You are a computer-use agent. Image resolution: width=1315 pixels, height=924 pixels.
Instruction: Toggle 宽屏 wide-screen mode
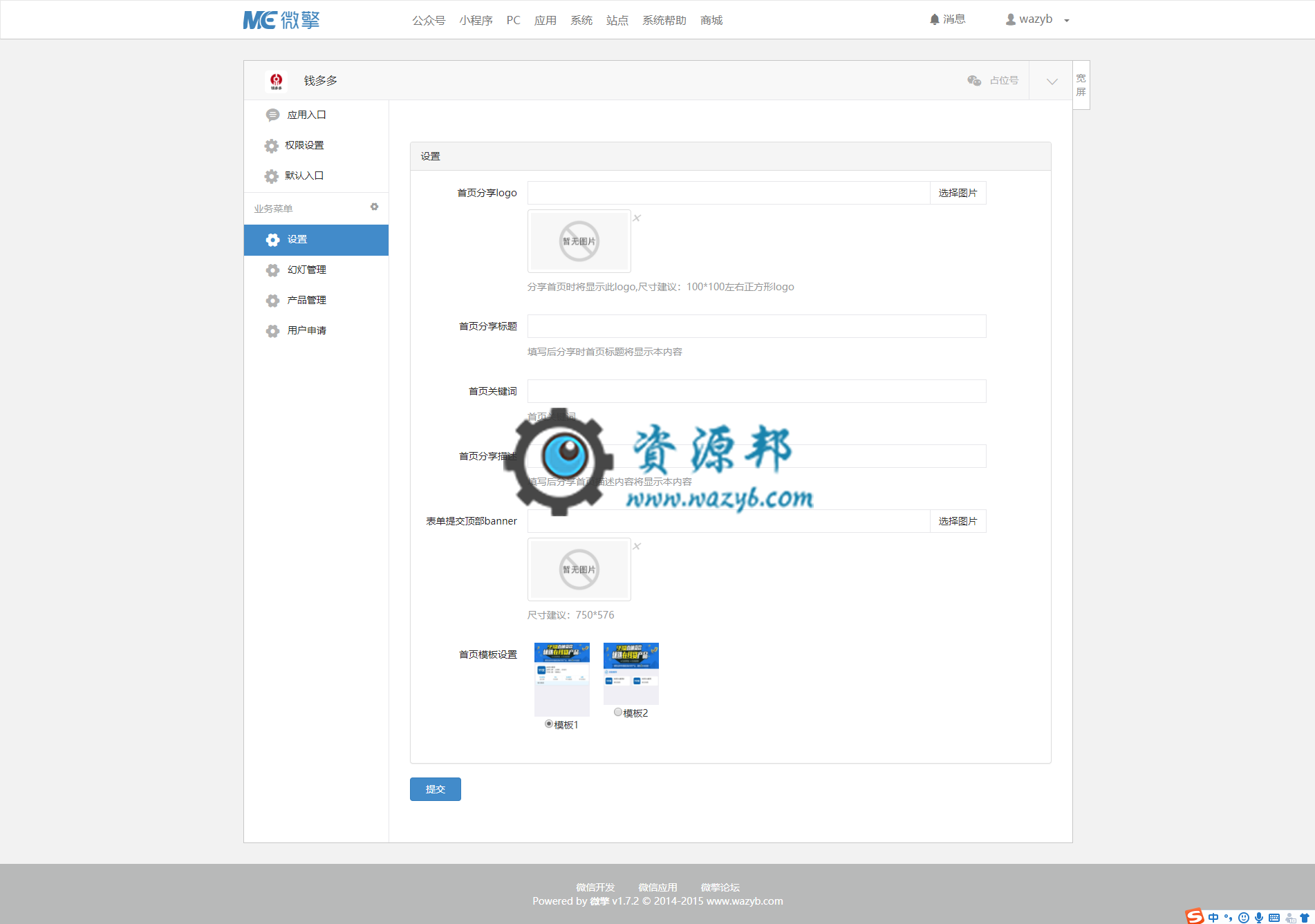1081,85
